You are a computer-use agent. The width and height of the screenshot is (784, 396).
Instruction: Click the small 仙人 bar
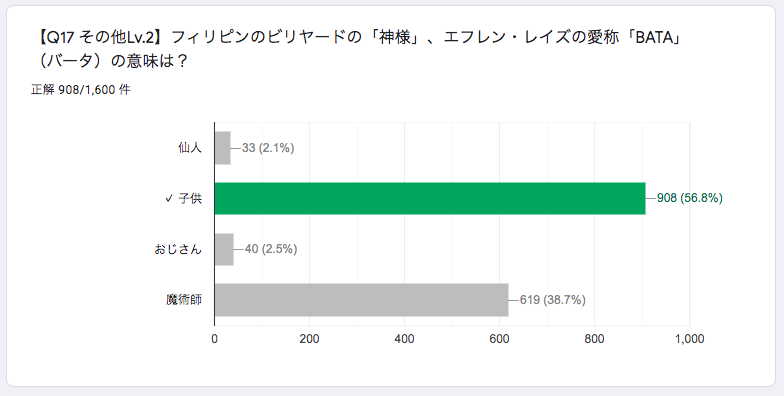pyautogui.click(x=222, y=148)
